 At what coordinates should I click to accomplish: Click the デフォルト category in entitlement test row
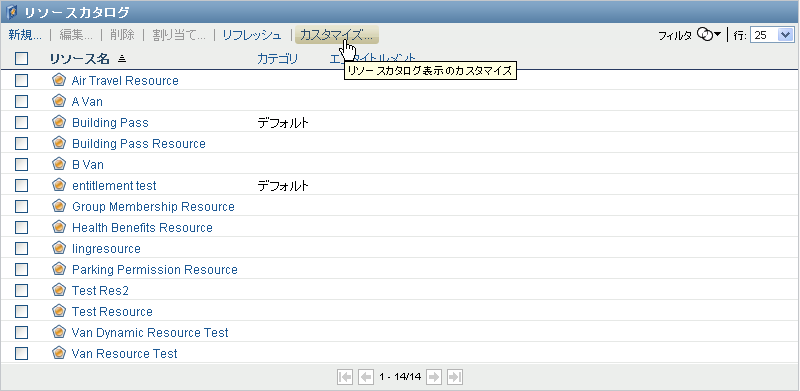point(283,185)
